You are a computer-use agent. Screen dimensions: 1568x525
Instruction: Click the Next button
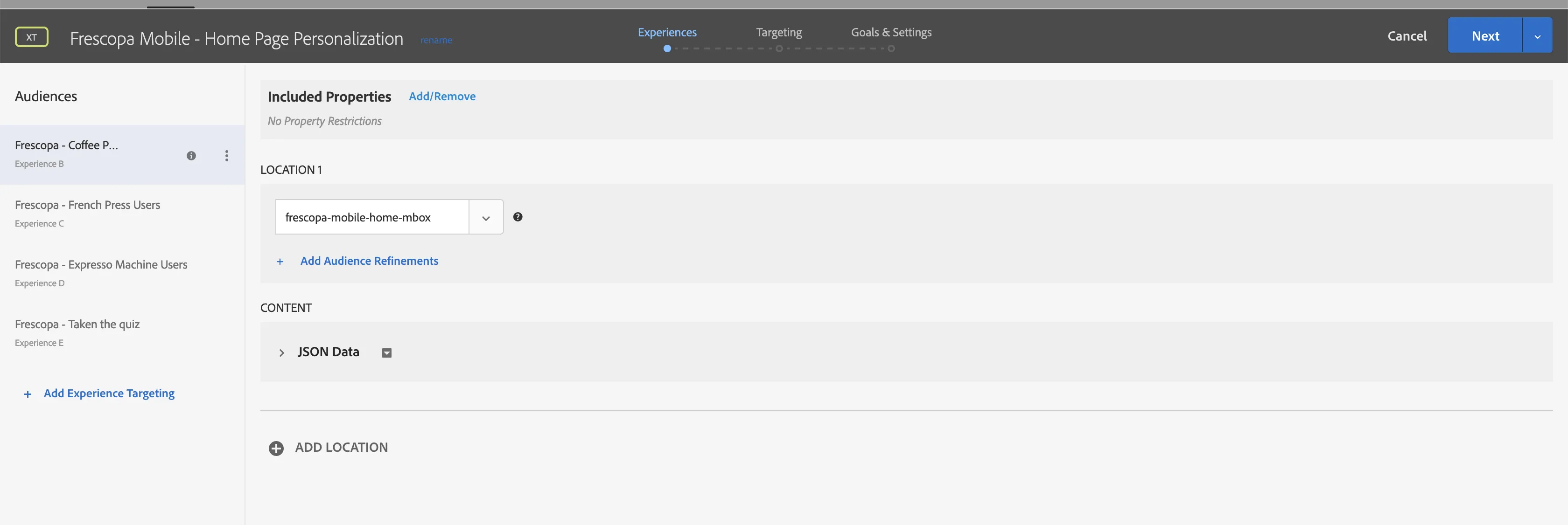click(1484, 36)
